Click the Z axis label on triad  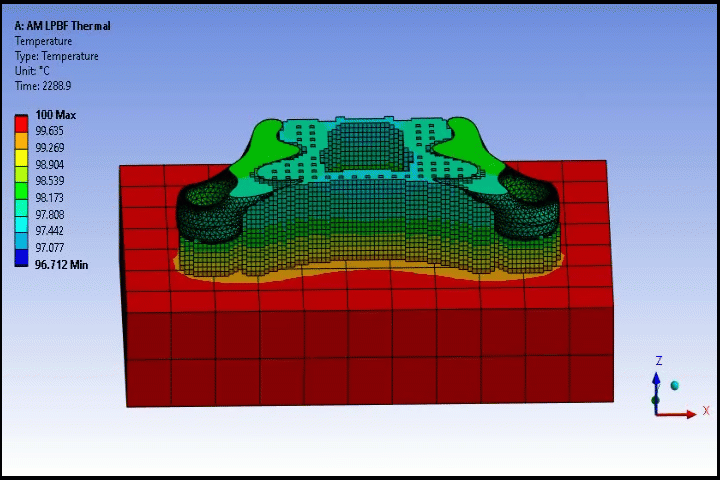pos(659,361)
